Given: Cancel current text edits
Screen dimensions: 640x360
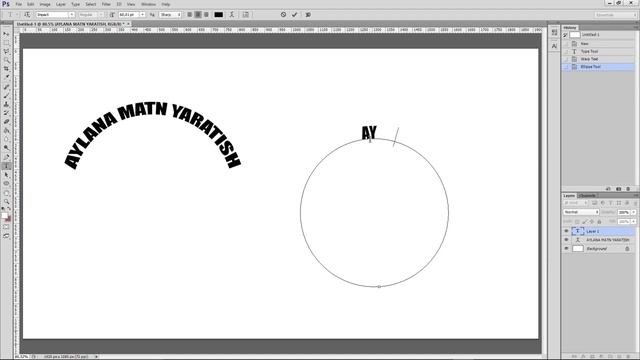Looking at the screenshot, I should [283, 15].
